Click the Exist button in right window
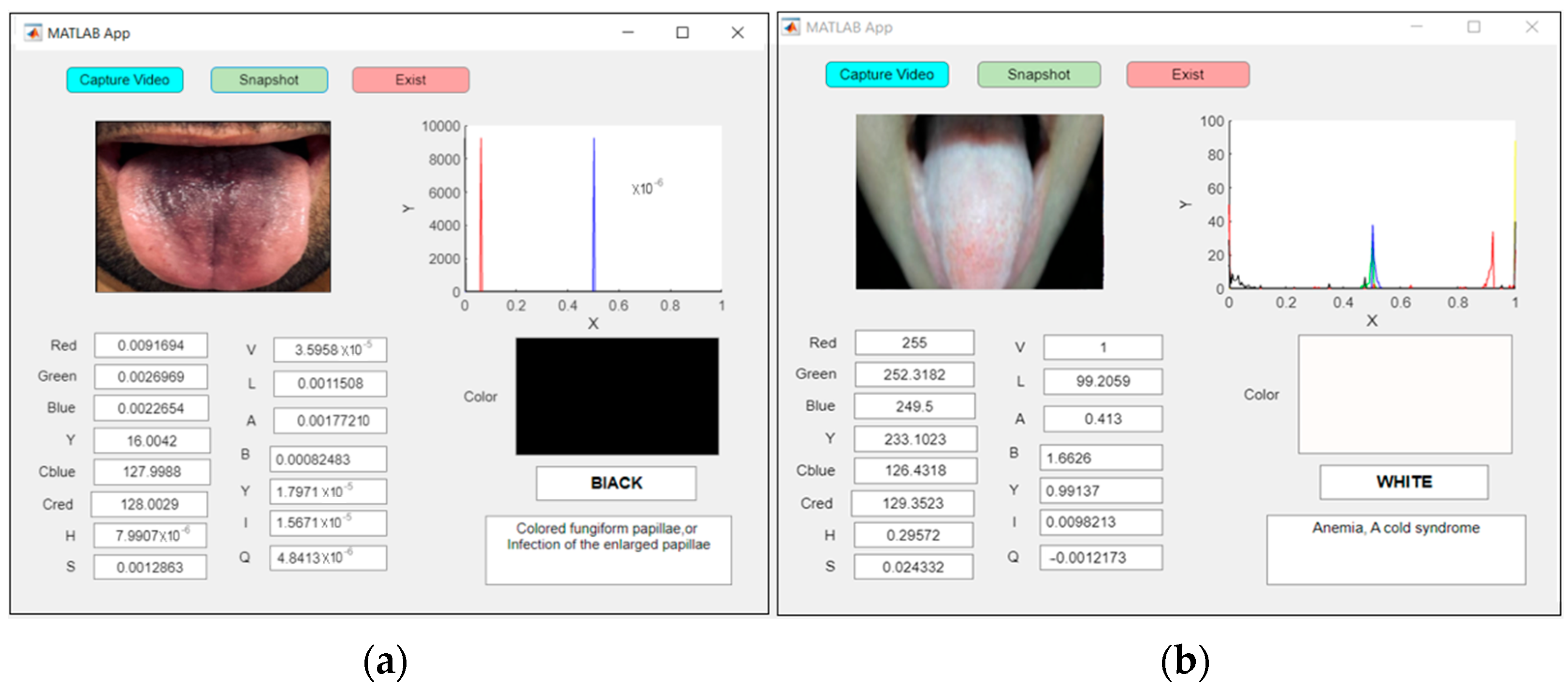The width and height of the screenshot is (1568, 689). [x=1187, y=74]
